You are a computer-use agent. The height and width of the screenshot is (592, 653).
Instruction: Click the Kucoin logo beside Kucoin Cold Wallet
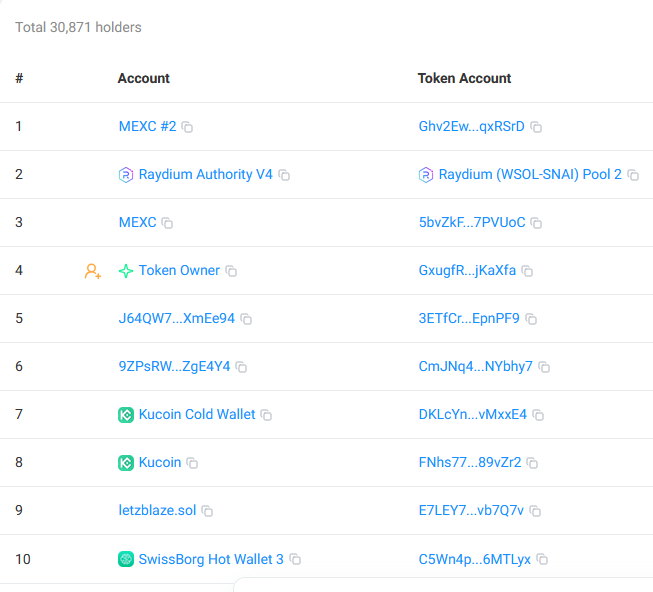(126, 415)
